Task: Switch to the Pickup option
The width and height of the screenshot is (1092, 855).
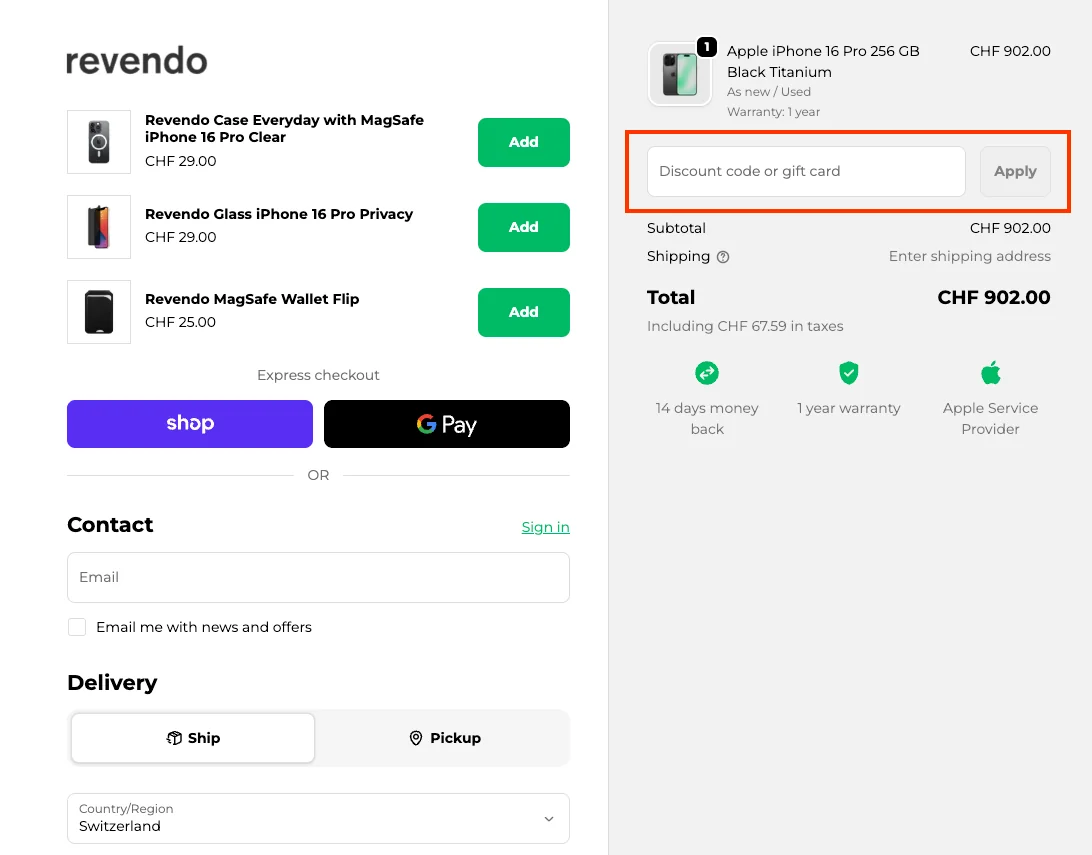Action: click(x=443, y=738)
